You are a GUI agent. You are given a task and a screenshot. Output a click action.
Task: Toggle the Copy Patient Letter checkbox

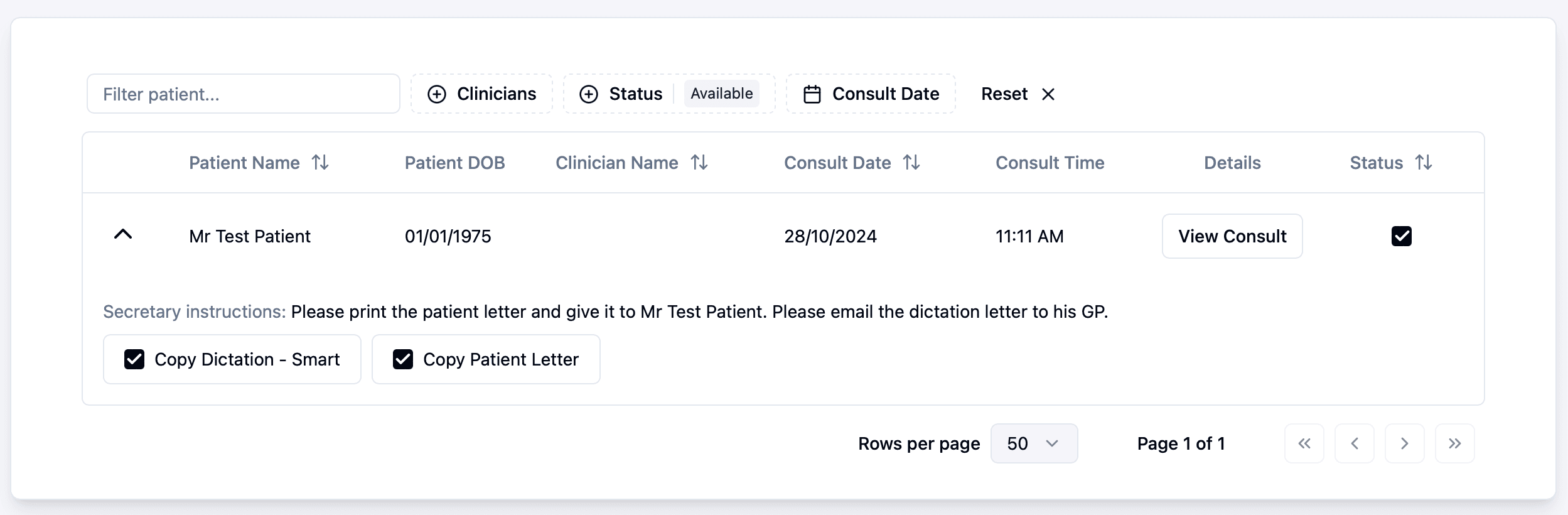coord(403,359)
